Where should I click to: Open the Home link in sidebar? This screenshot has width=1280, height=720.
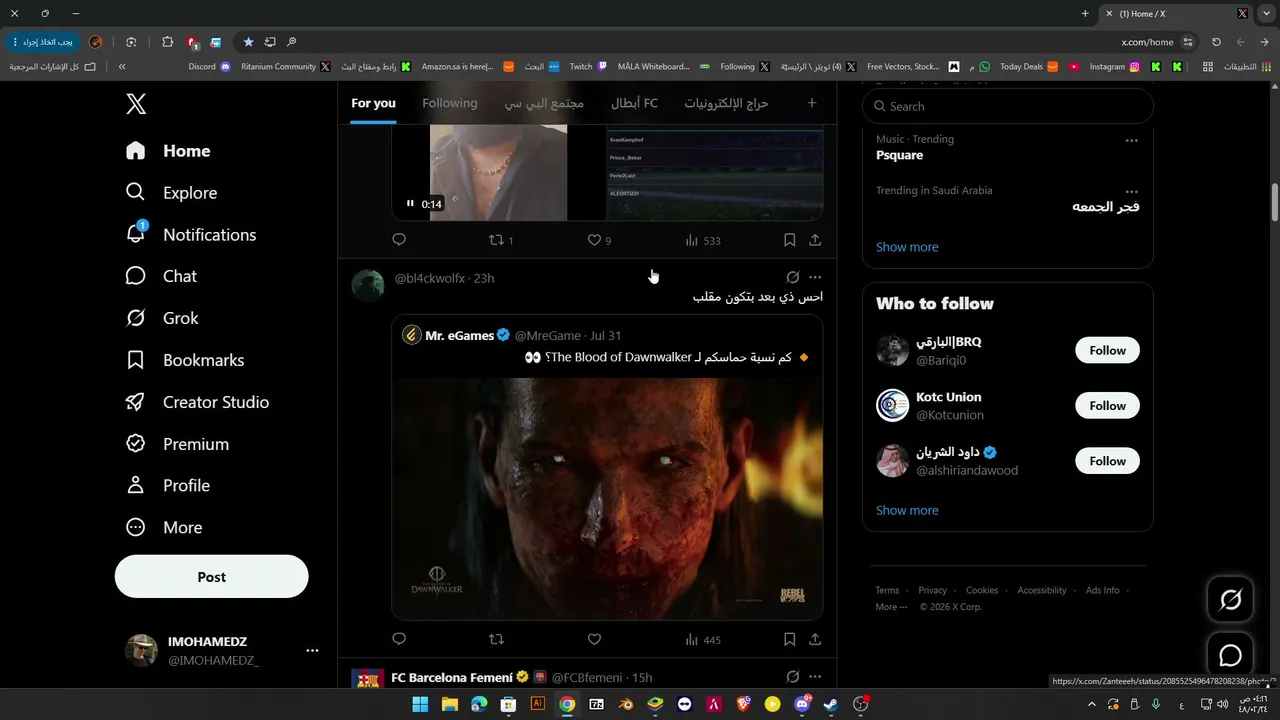[x=168, y=151]
